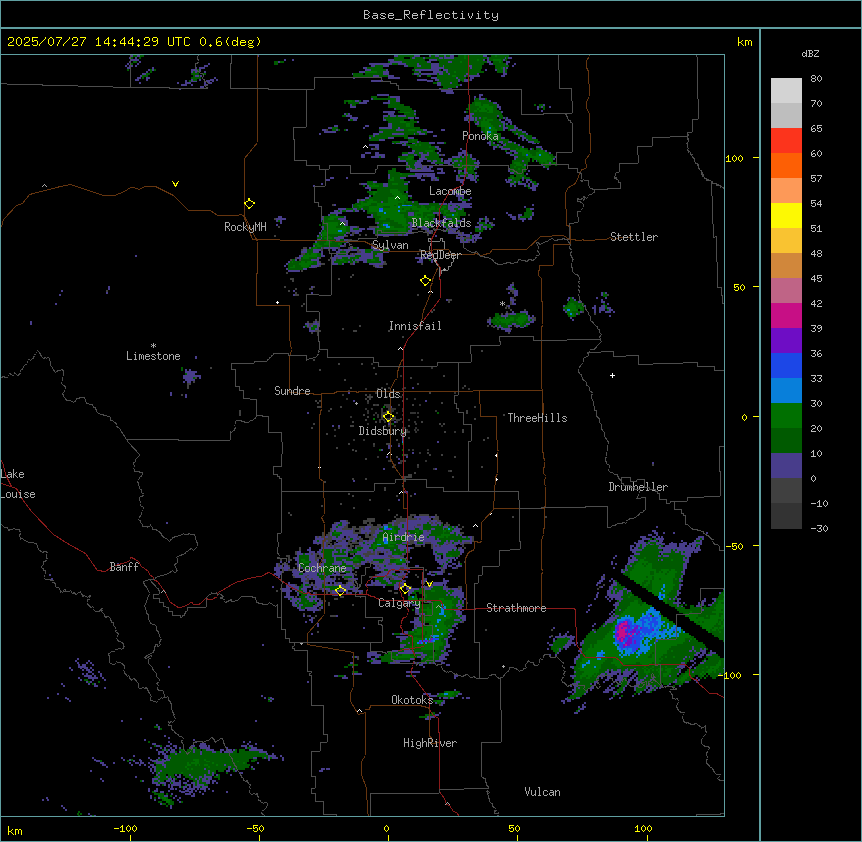Image resolution: width=862 pixels, height=842 pixels.
Task: Click the Calgary city label
Action: click(x=399, y=603)
